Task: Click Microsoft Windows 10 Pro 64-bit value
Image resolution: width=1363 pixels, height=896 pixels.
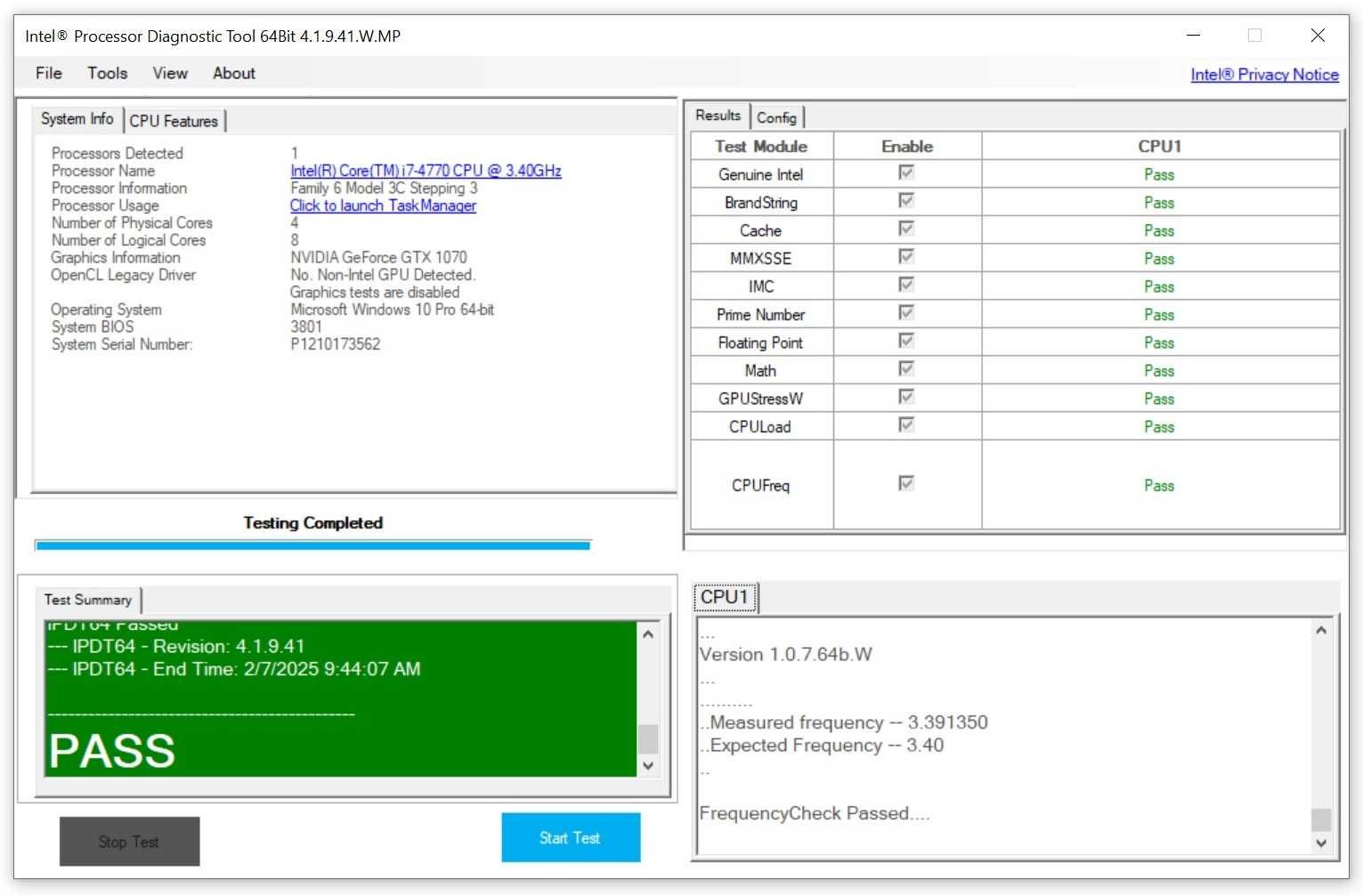Action: [x=393, y=310]
